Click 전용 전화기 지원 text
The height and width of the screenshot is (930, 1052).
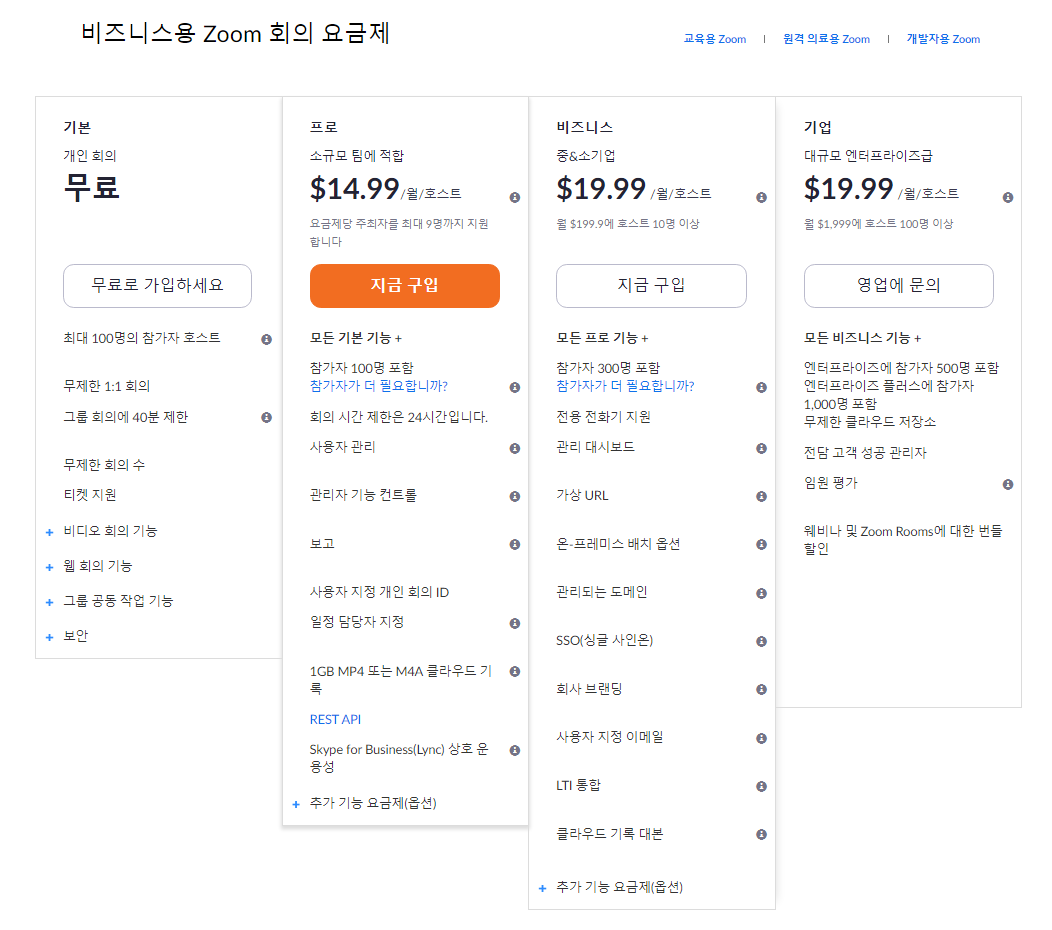click(x=603, y=417)
